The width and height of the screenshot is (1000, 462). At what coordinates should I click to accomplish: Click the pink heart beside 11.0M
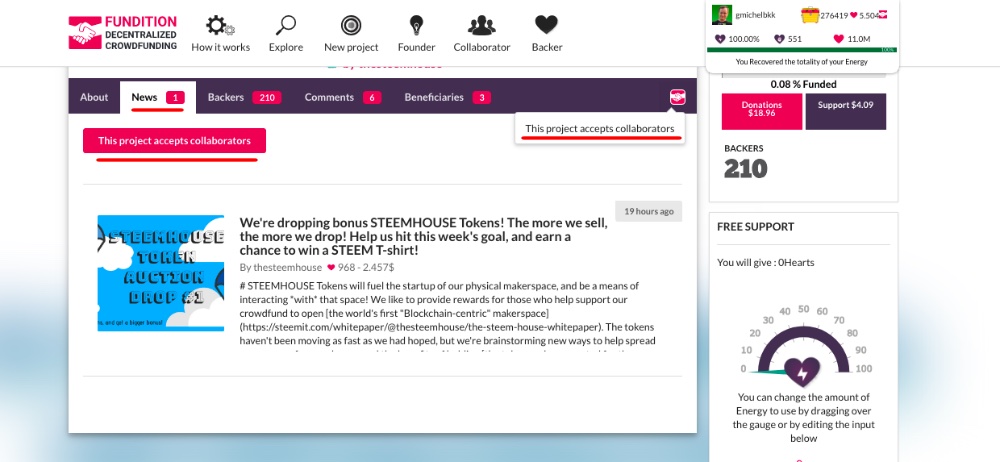tap(839, 39)
